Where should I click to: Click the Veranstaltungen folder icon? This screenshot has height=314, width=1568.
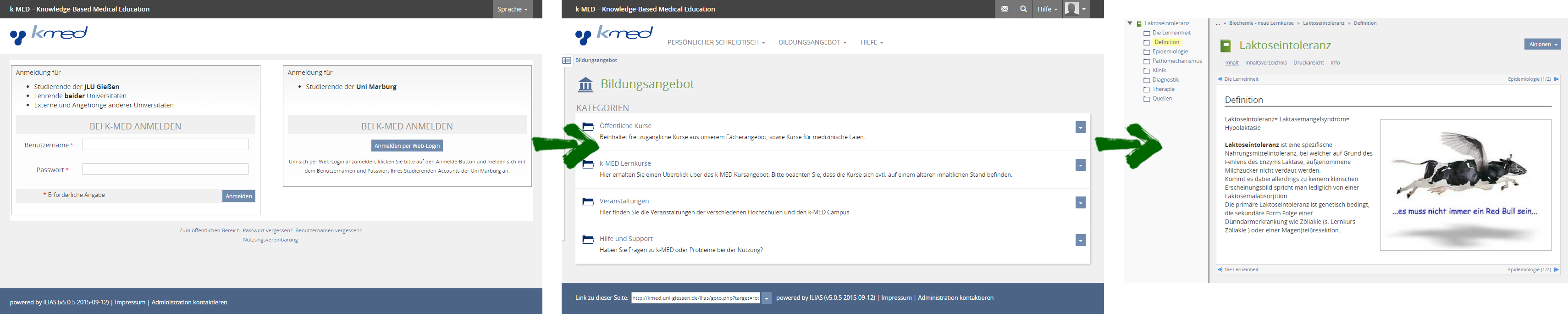[588, 202]
